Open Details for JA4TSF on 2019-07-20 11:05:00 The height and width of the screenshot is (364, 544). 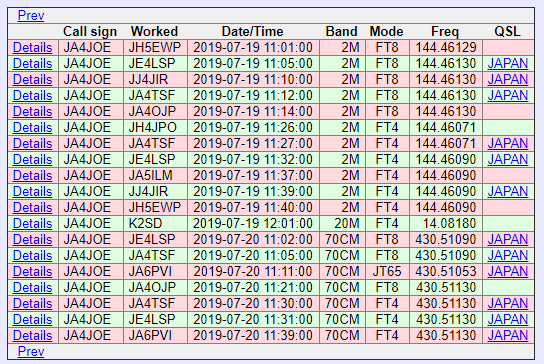click(32, 255)
